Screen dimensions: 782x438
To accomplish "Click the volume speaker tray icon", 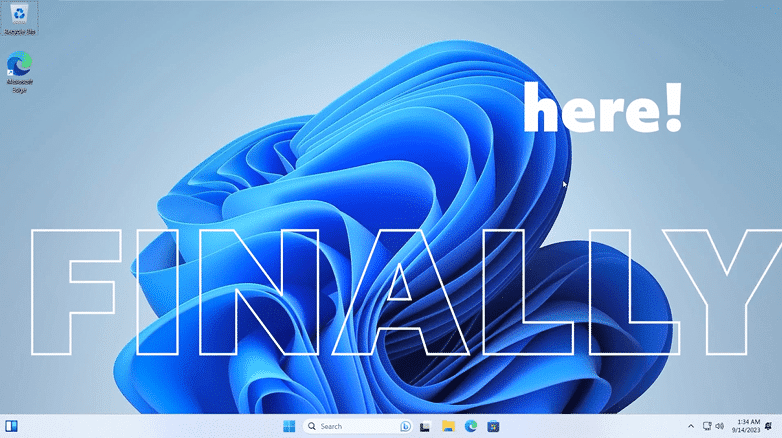I will click(719, 426).
